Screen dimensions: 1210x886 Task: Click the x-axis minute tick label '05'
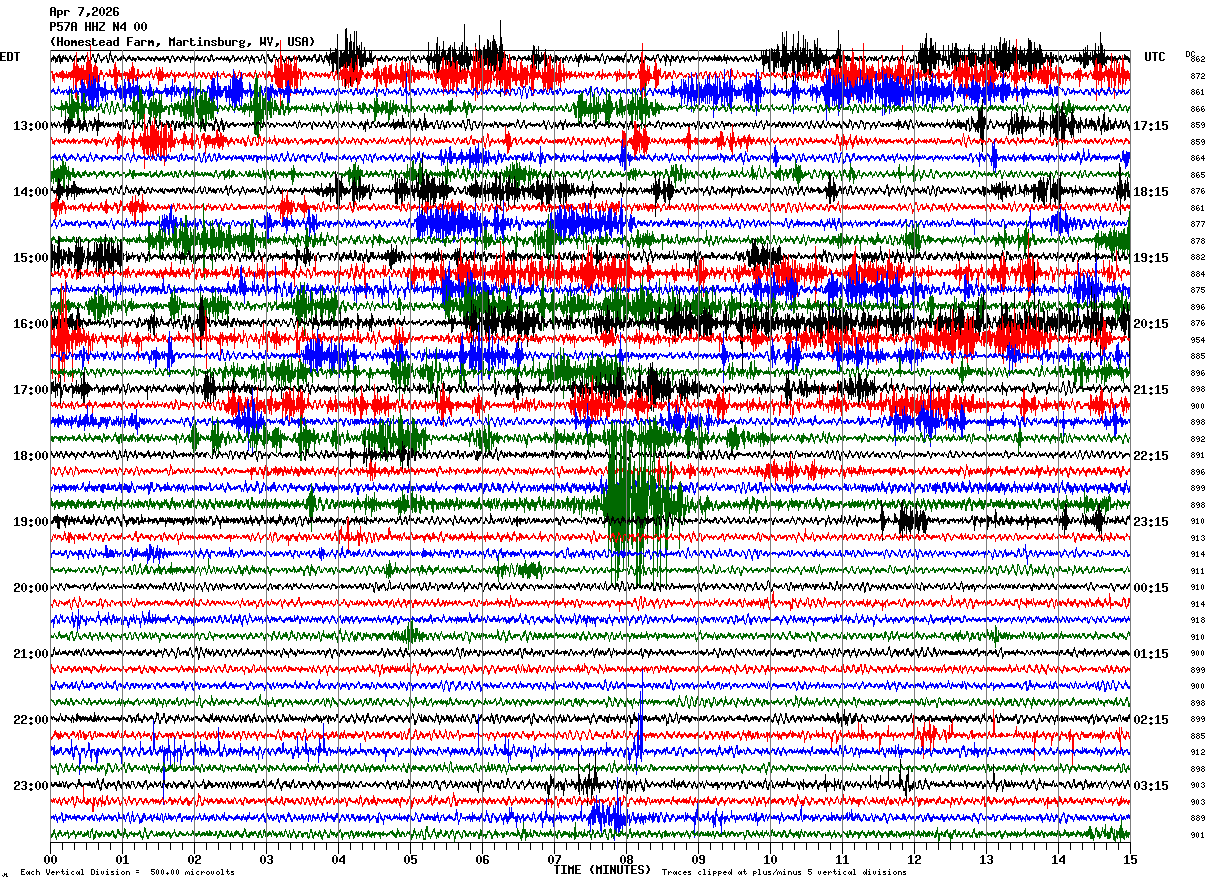pos(410,858)
